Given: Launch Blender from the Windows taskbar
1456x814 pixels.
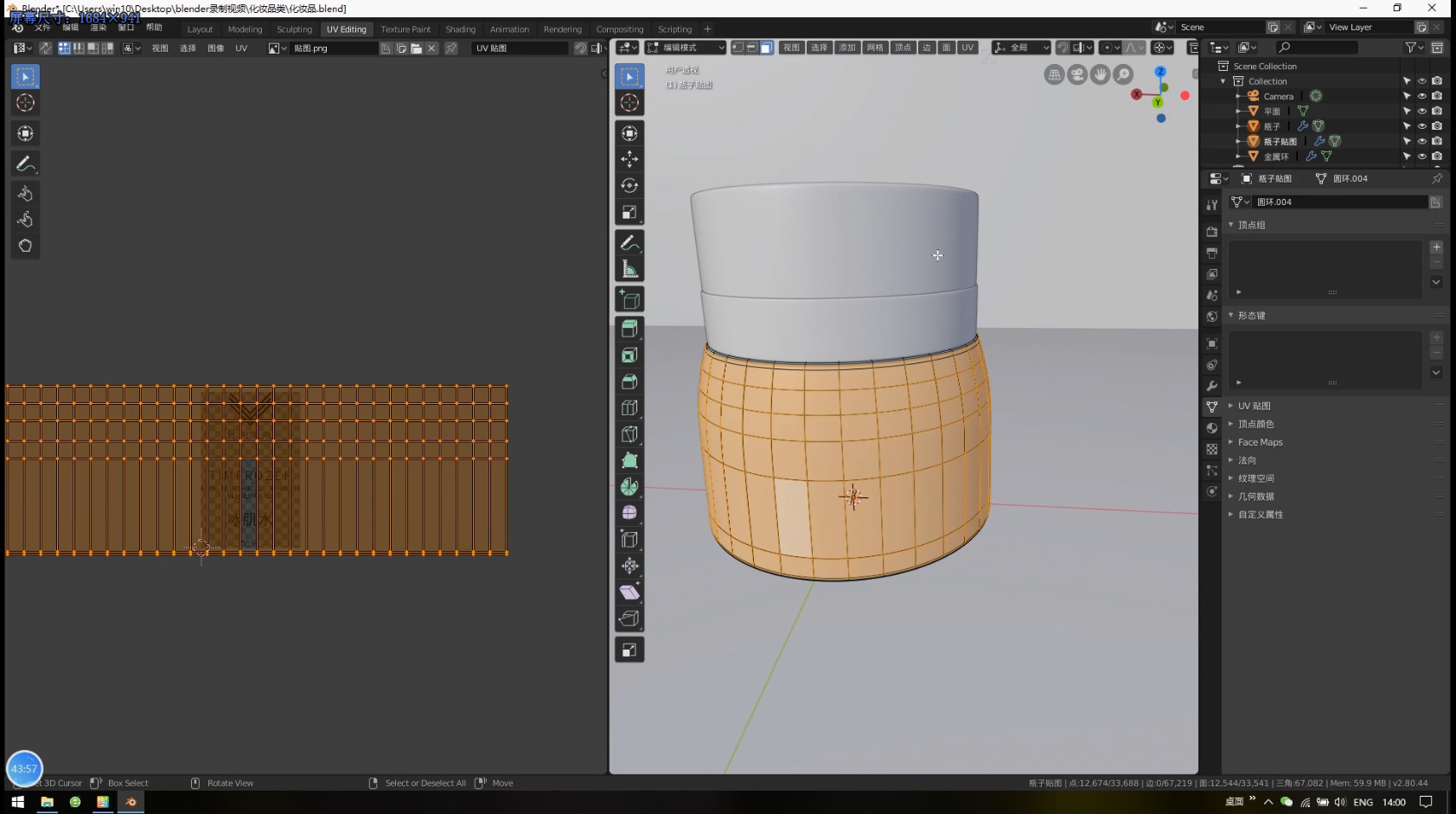Looking at the screenshot, I should (131, 803).
